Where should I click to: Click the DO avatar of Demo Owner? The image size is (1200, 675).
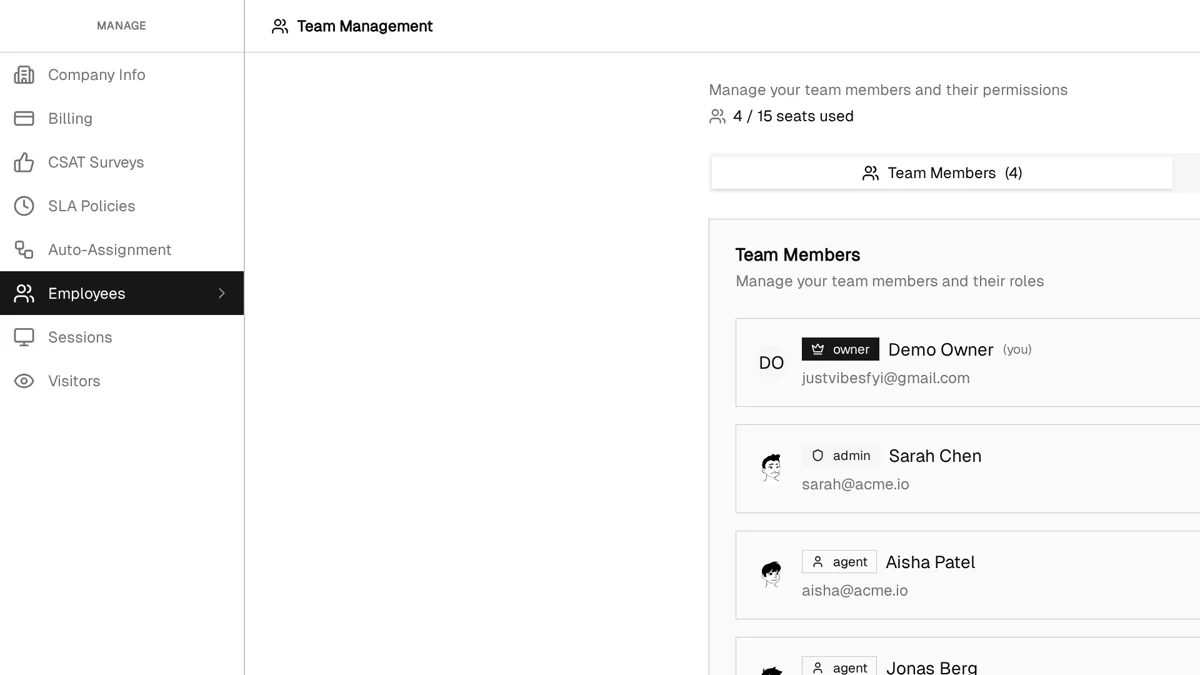click(771, 363)
